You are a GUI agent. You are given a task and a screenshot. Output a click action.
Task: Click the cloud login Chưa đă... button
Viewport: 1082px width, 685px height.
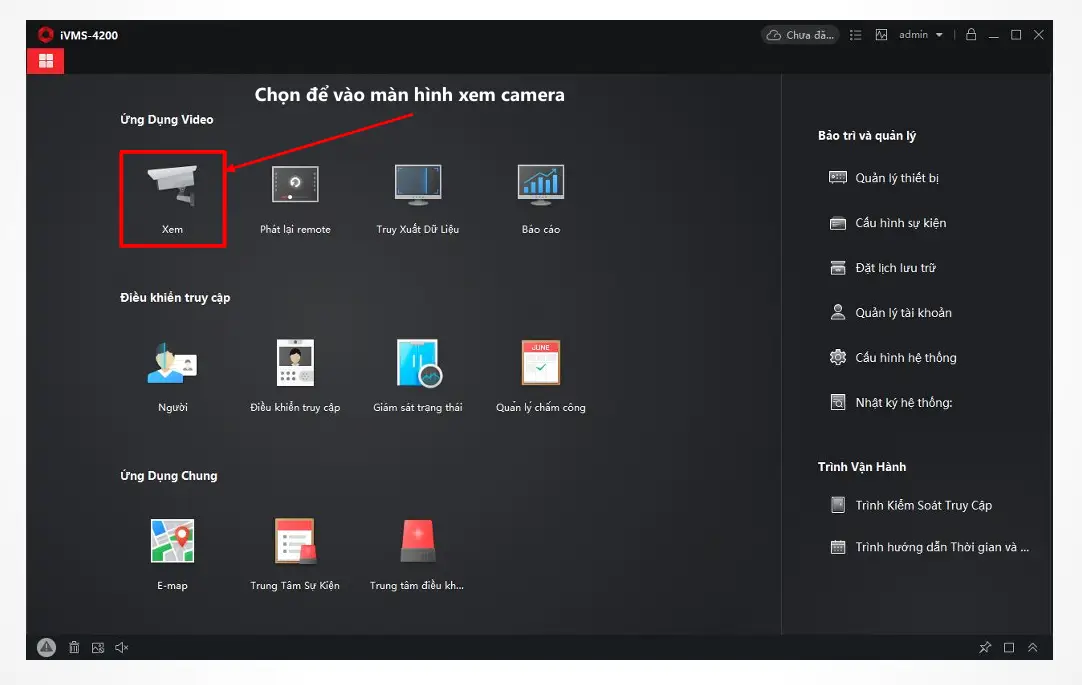[x=799, y=35]
